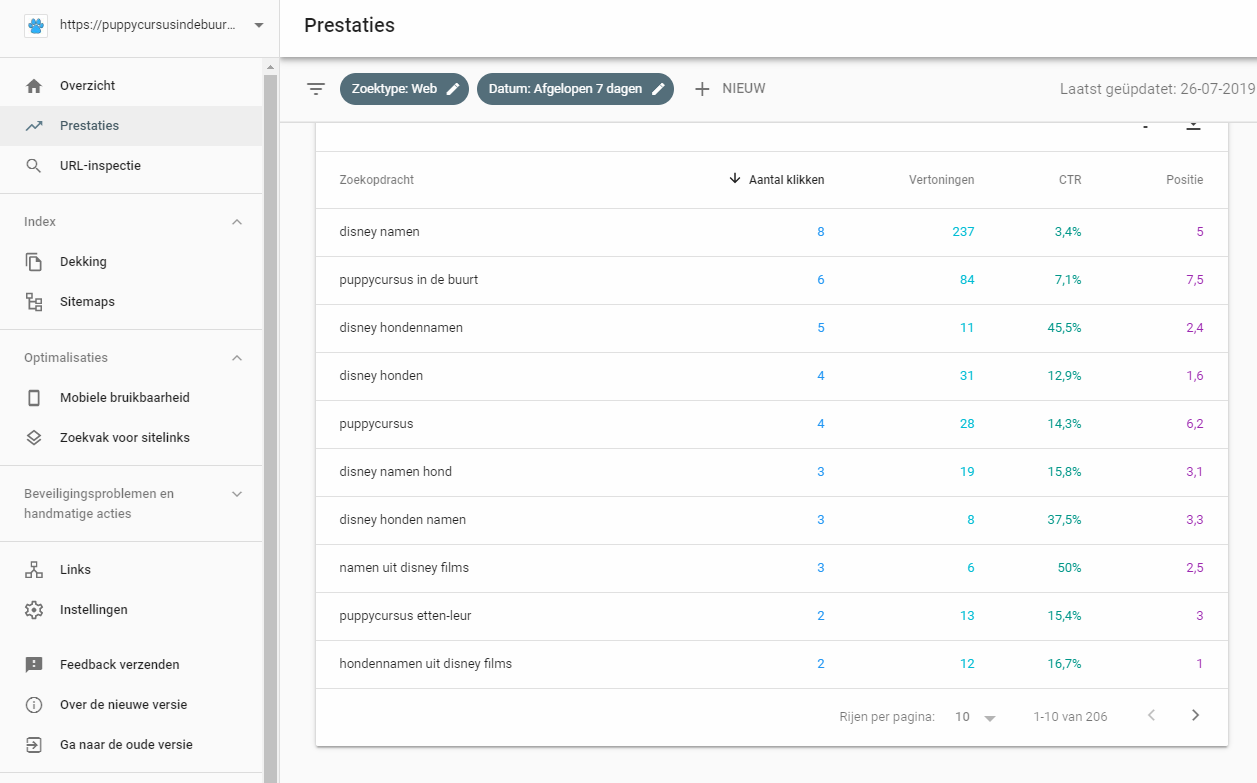Select the query 'disney honden'

point(381,376)
